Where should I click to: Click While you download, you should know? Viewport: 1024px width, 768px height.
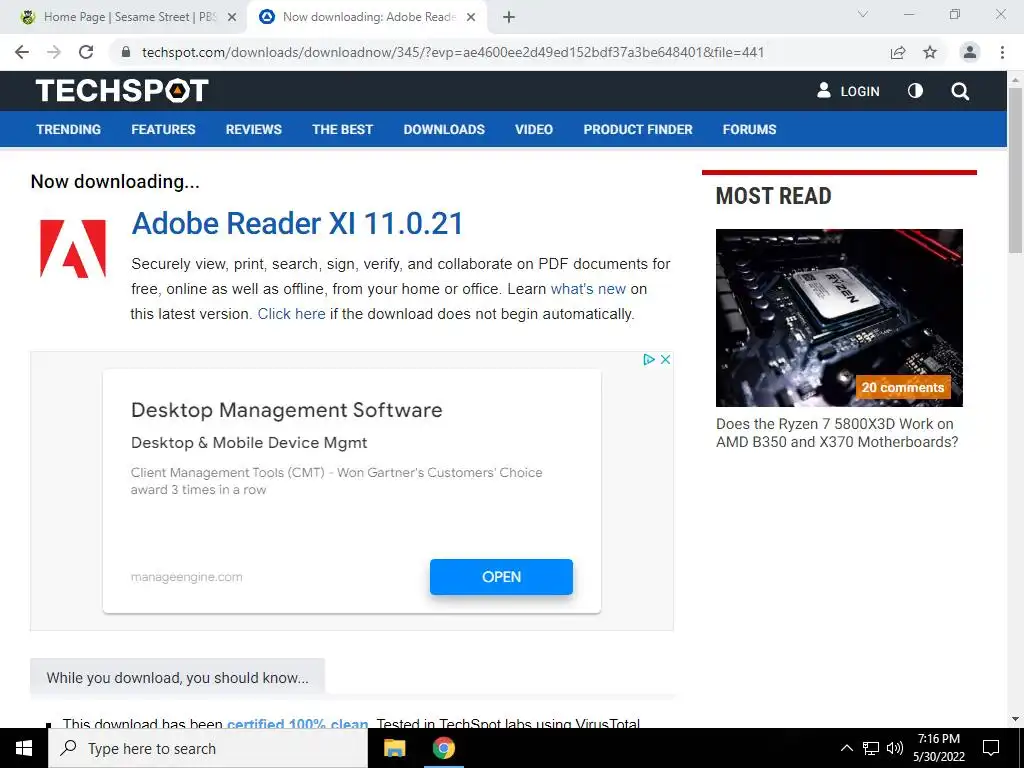tap(178, 678)
